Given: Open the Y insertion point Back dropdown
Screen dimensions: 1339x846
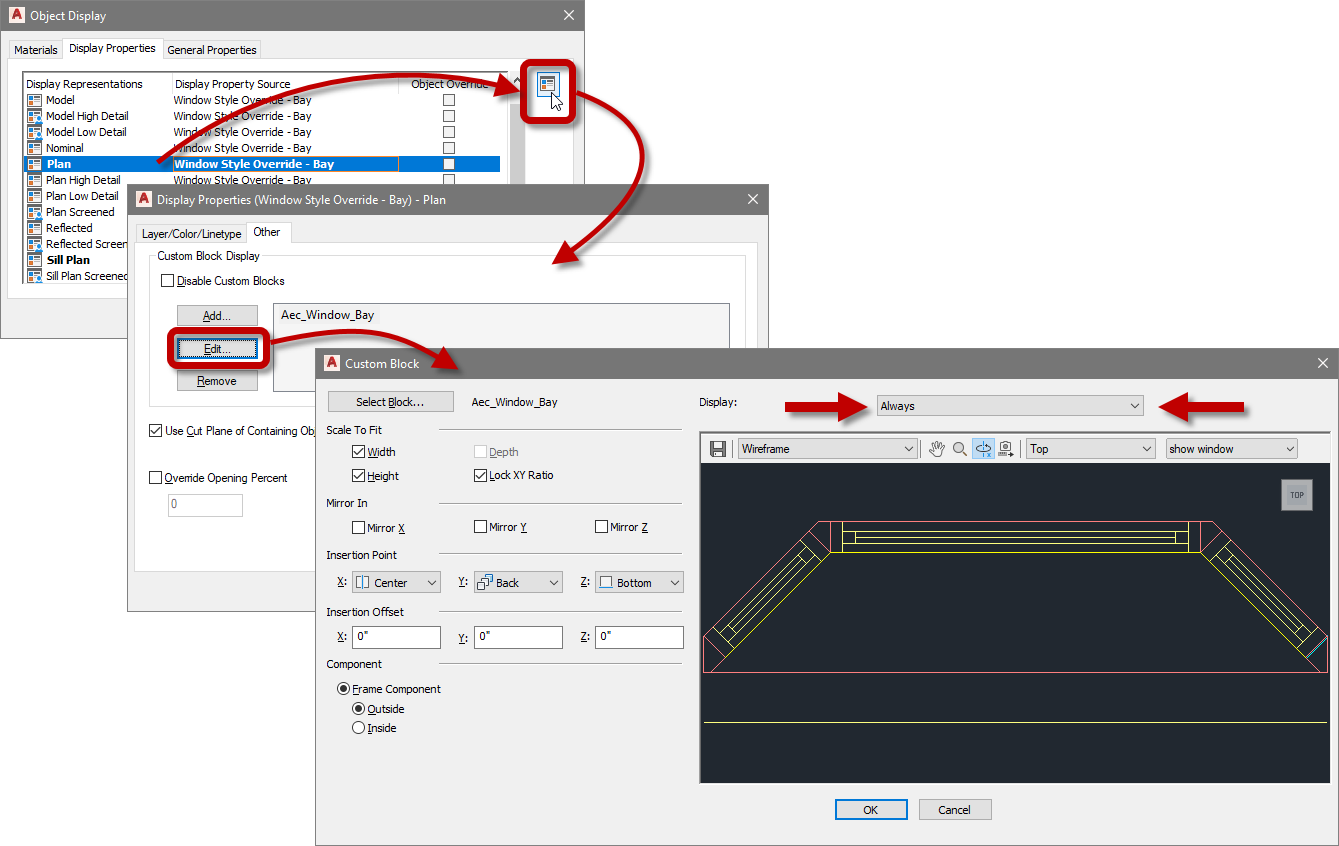Looking at the screenshot, I should [518, 582].
